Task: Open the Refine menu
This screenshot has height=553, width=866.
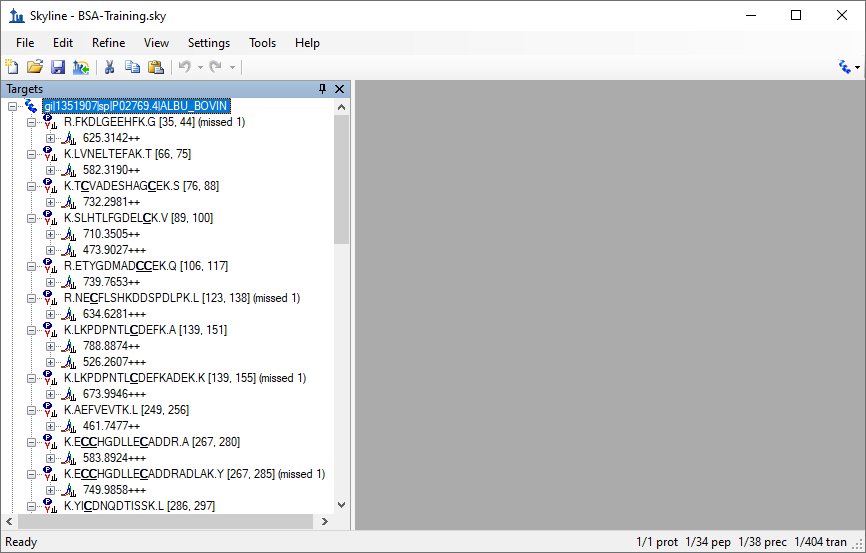Action: [108, 43]
